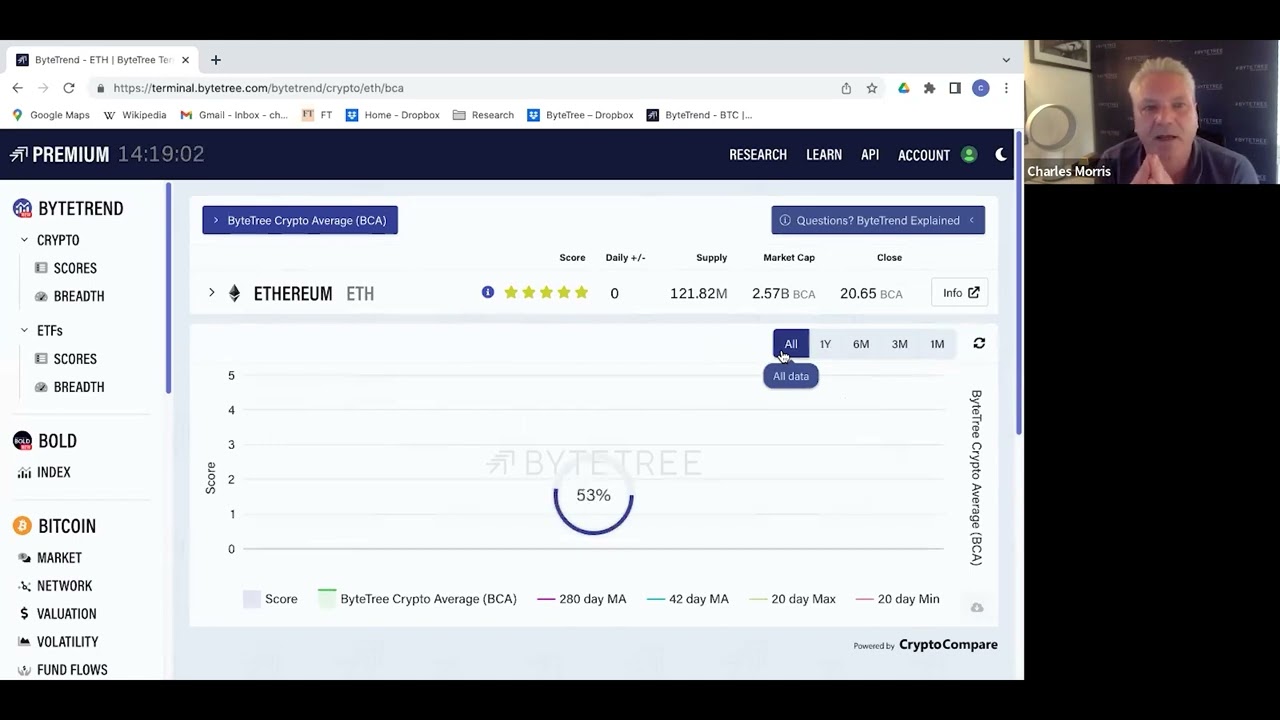Click the PREMIUM logo

point(59,155)
